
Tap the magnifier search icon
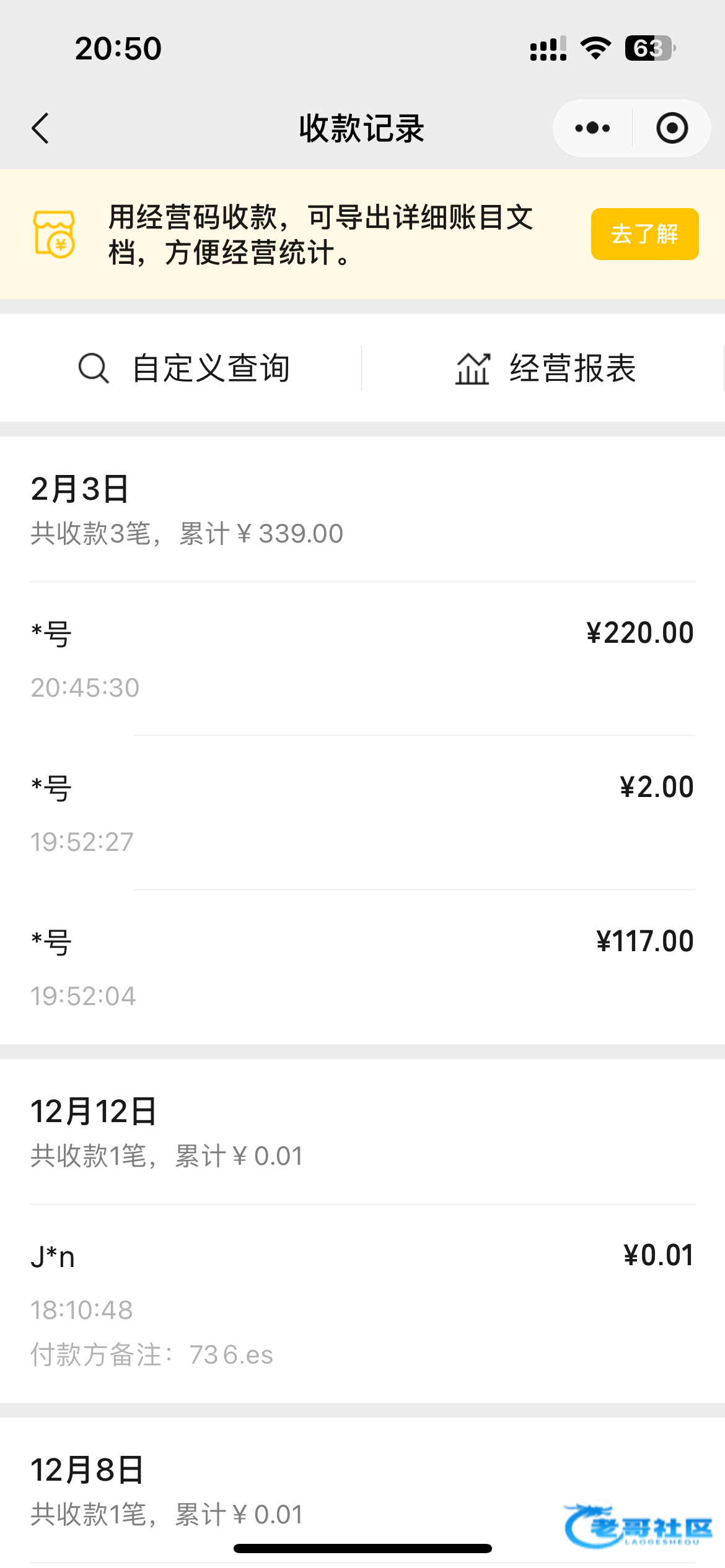click(94, 368)
